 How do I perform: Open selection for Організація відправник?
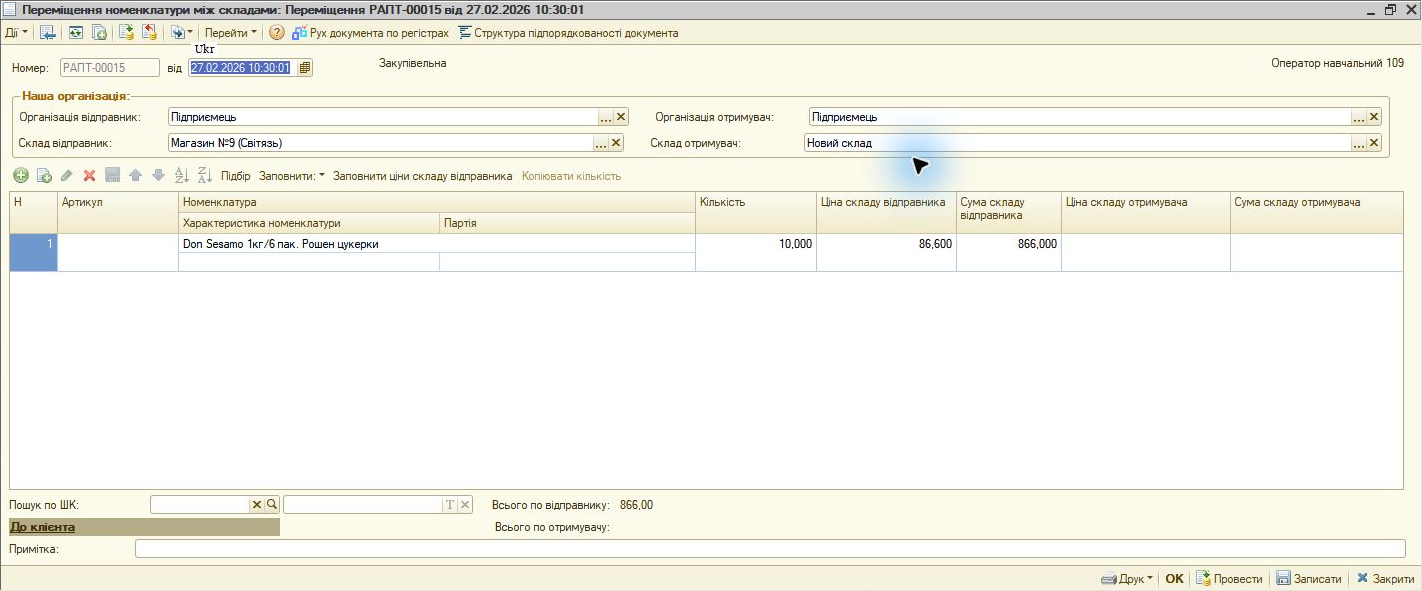pyautogui.click(x=605, y=117)
